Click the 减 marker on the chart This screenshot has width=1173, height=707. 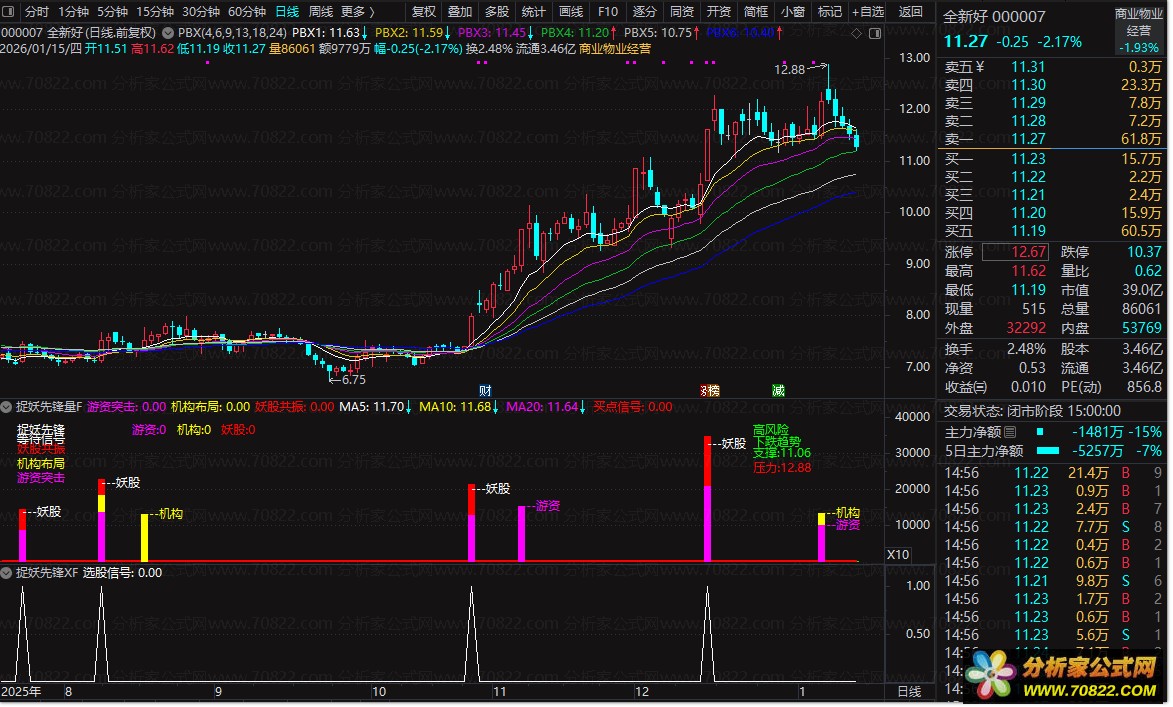tap(778, 391)
